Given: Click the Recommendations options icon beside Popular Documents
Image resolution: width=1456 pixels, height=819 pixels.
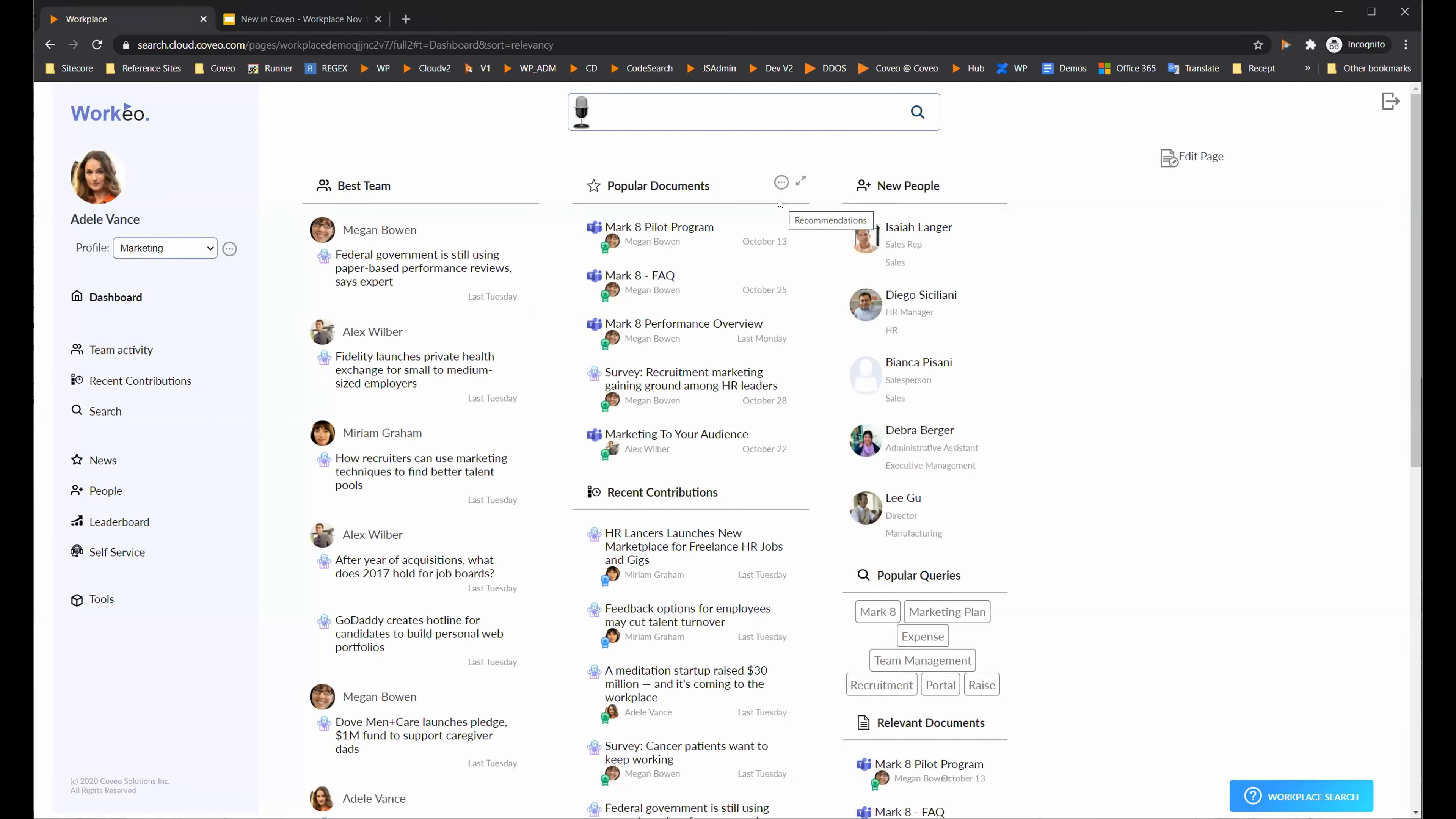Looking at the screenshot, I should tap(781, 182).
